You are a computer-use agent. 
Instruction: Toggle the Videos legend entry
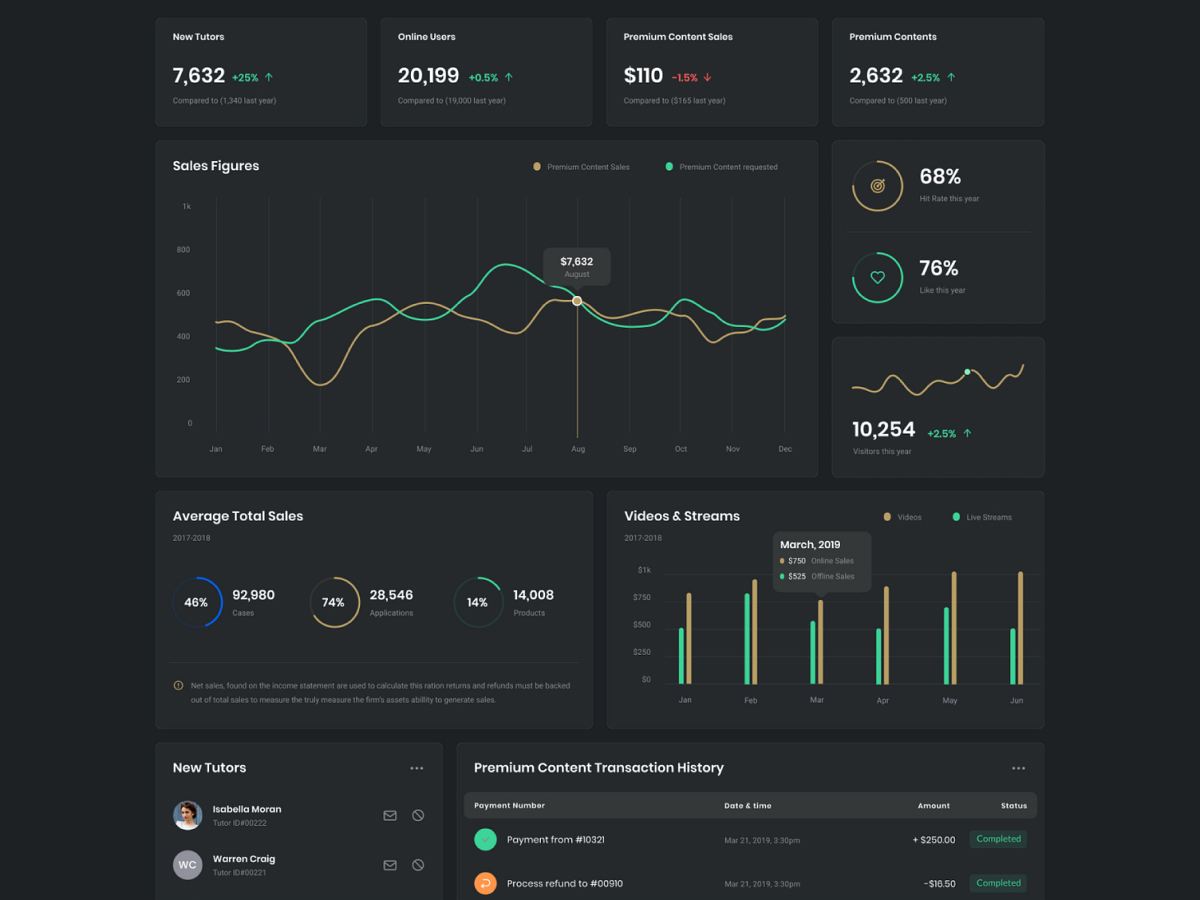coord(903,517)
